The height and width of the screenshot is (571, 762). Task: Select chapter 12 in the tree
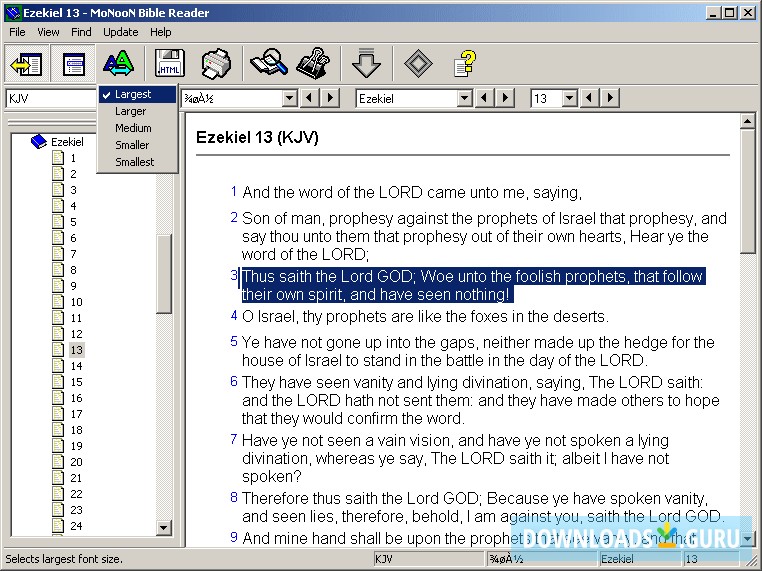pos(76,334)
